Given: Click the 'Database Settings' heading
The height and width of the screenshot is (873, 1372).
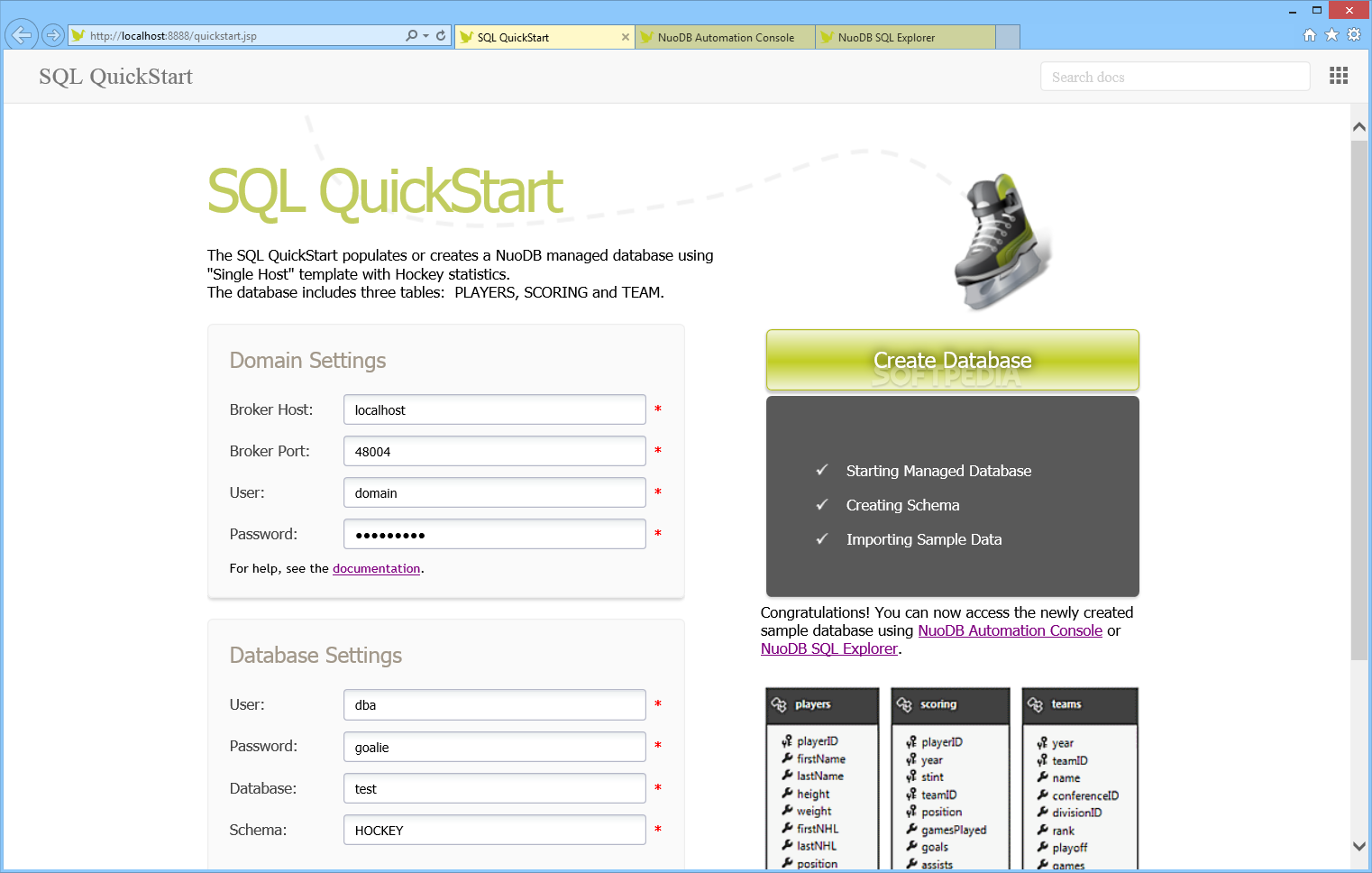Looking at the screenshot, I should 316,656.
